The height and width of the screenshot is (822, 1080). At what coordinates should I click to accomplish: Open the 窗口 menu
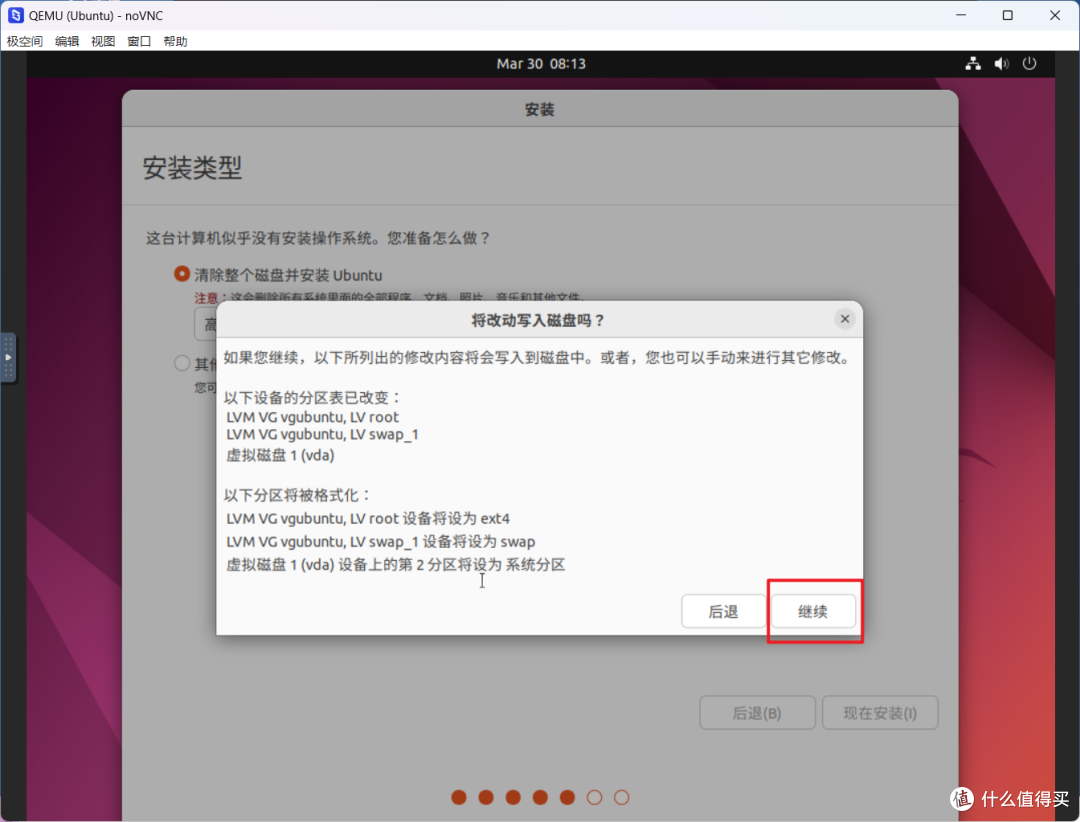click(x=139, y=41)
